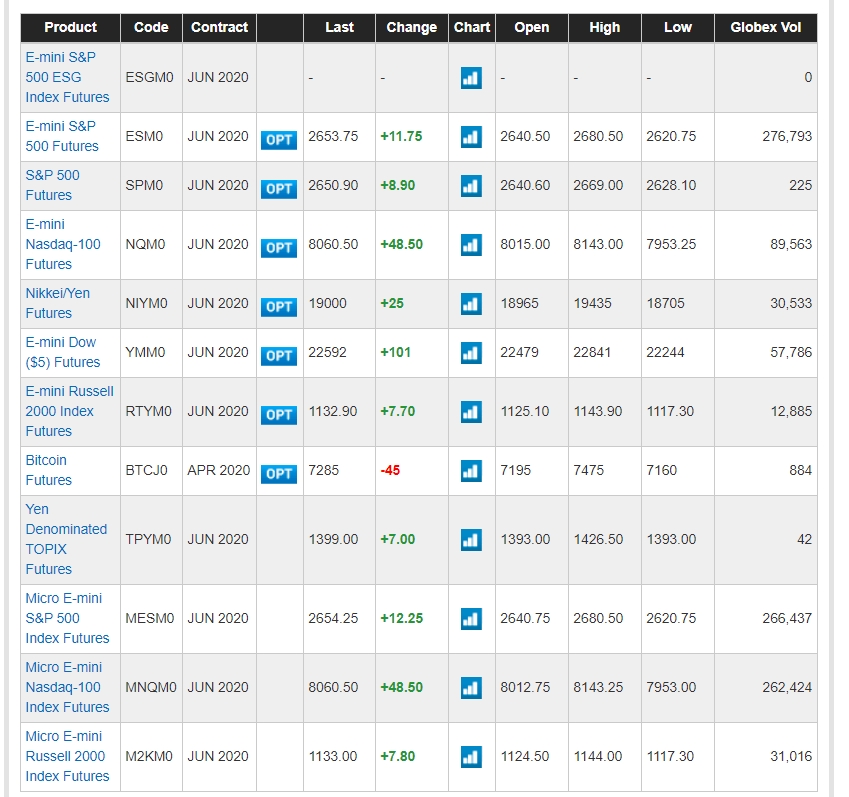Image resolution: width=849 pixels, height=797 pixels.
Task: Open chart icon for MNQM0 row
Action: 471,688
